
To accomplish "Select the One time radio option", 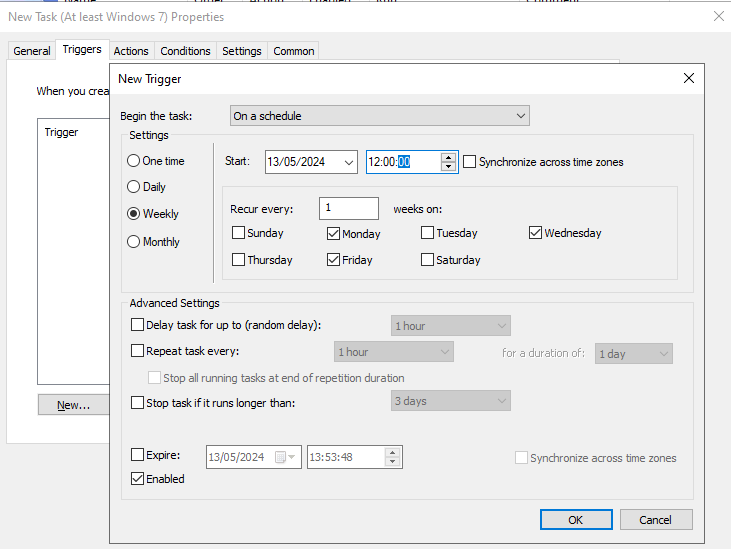I will 134,161.
